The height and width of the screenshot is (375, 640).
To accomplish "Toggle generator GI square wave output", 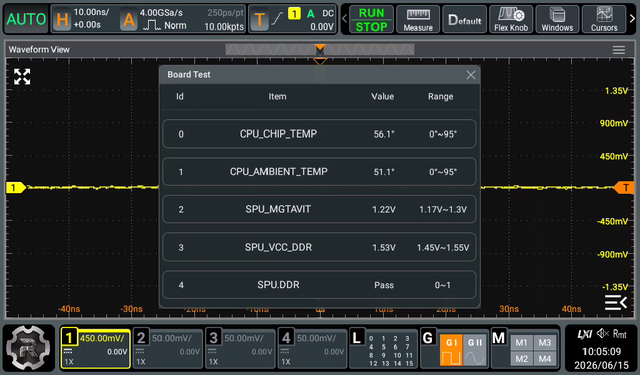I will pyautogui.click(x=451, y=350).
